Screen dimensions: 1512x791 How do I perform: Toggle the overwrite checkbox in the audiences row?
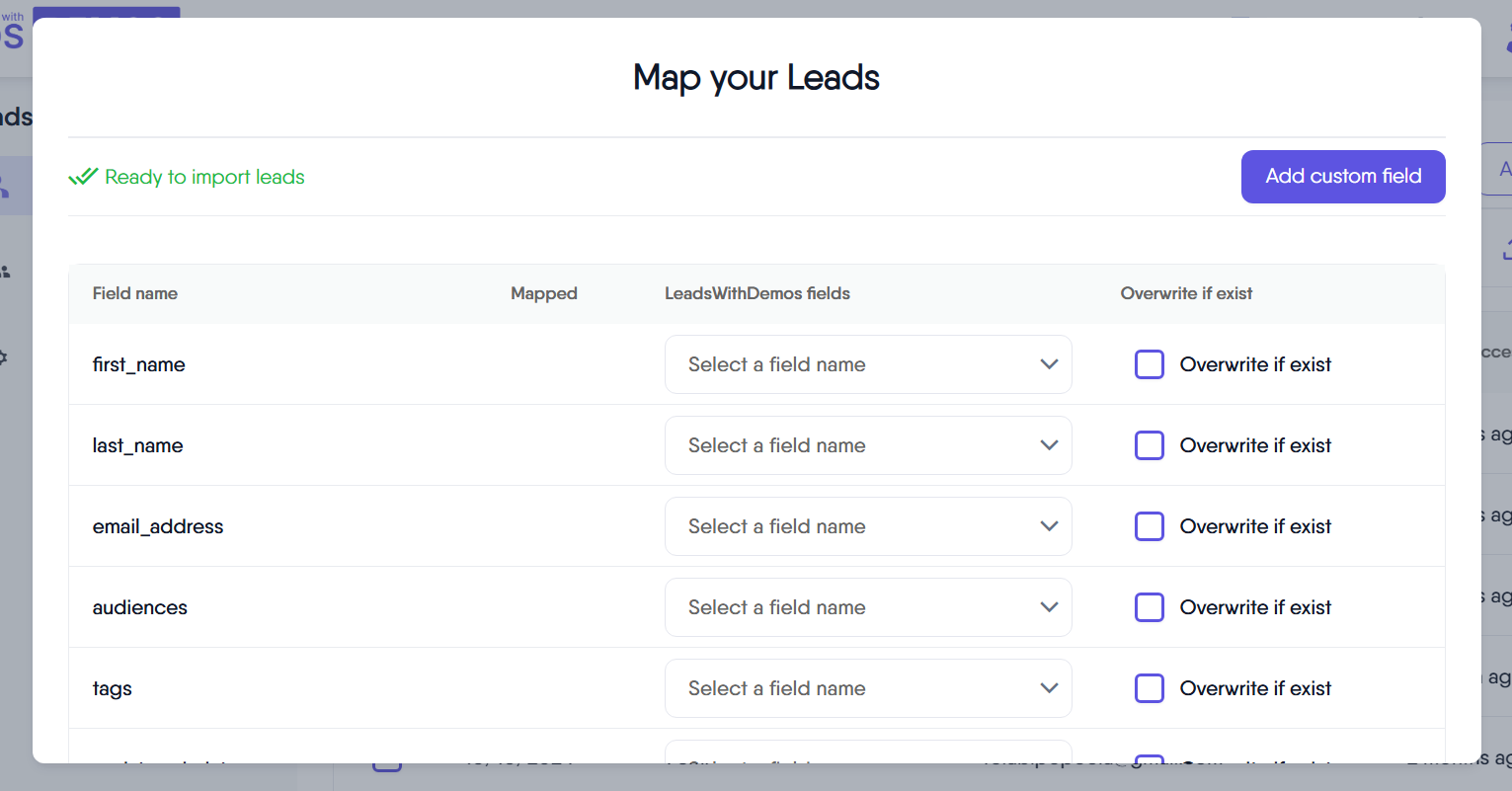point(1149,607)
